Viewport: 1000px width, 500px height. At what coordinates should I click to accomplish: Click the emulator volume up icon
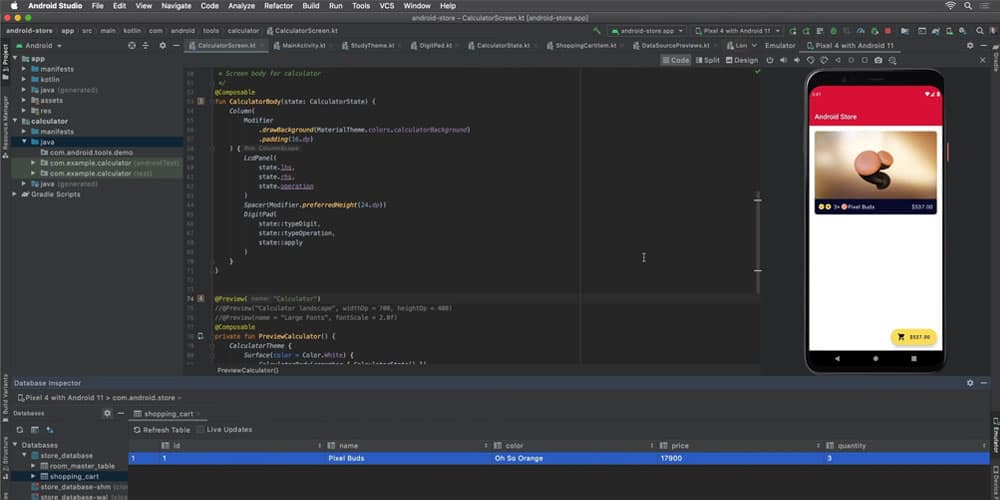[x=783, y=61]
